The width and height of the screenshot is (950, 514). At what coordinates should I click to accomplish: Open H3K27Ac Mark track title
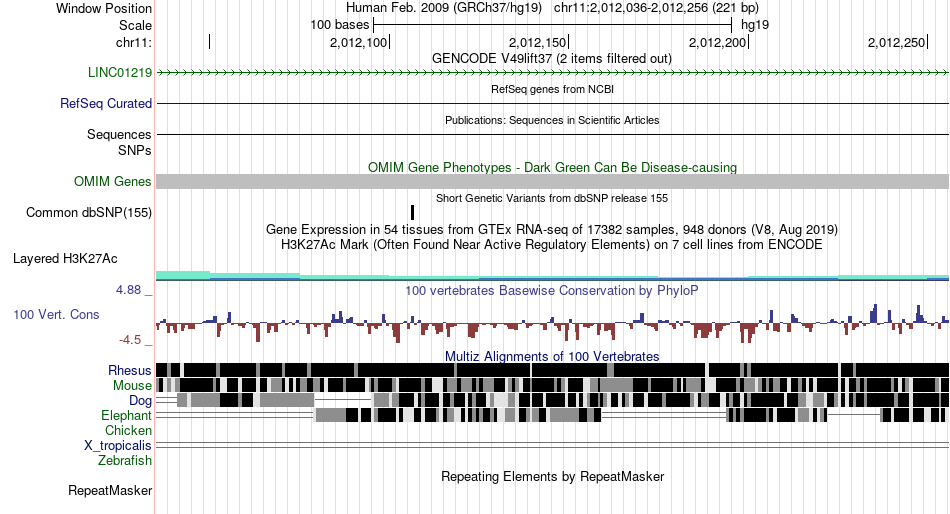coord(552,245)
